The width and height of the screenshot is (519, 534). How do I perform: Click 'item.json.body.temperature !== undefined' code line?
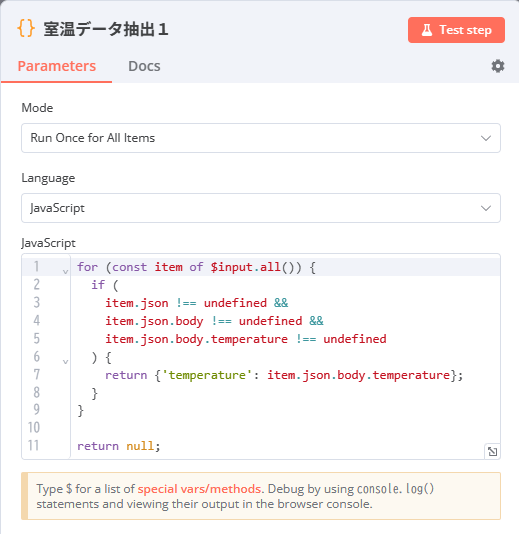[246, 339]
